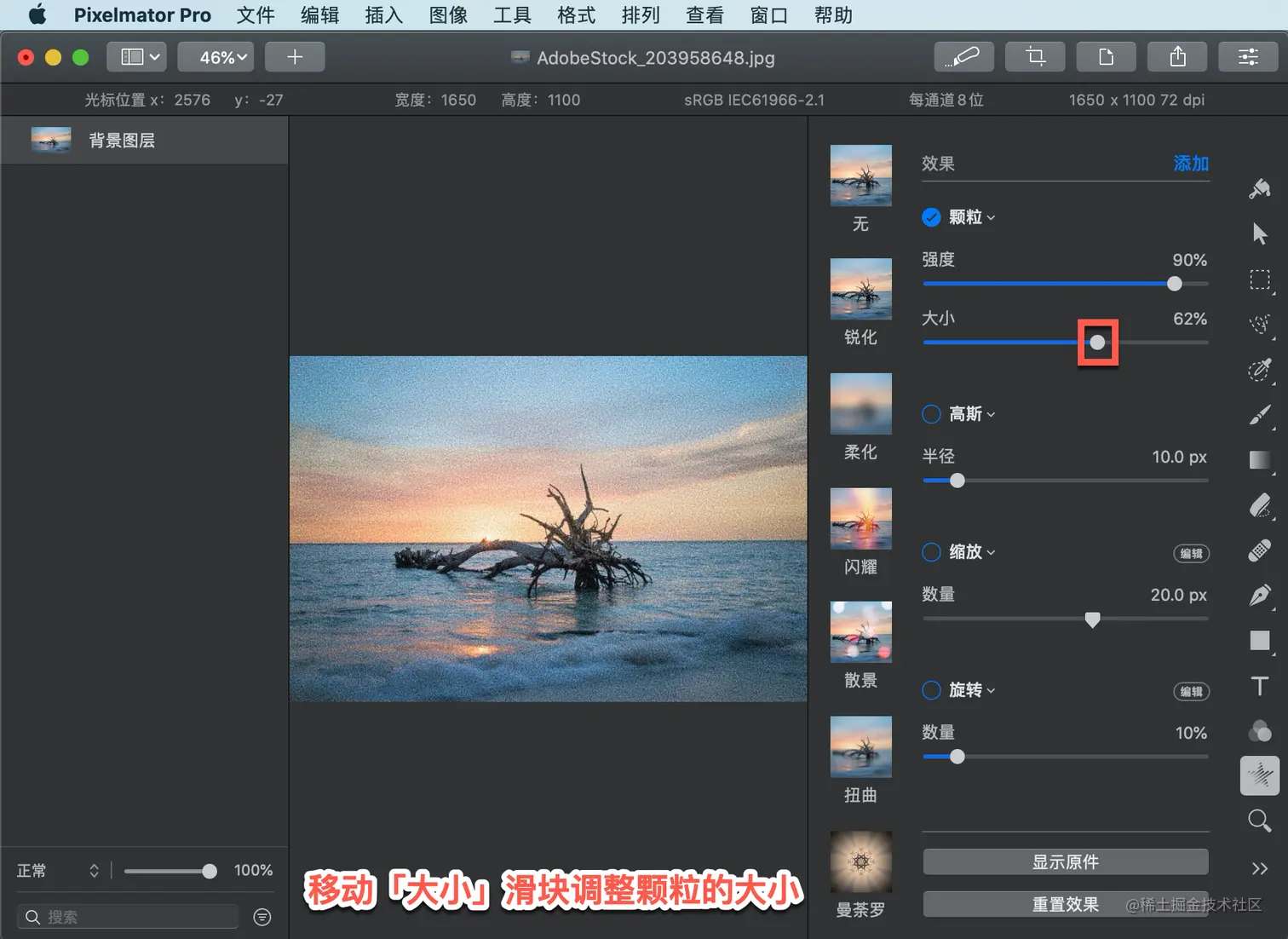Screen dimensions: 1288x939
Task: Open the 图像 menu
Action: [x=448, y=15]
